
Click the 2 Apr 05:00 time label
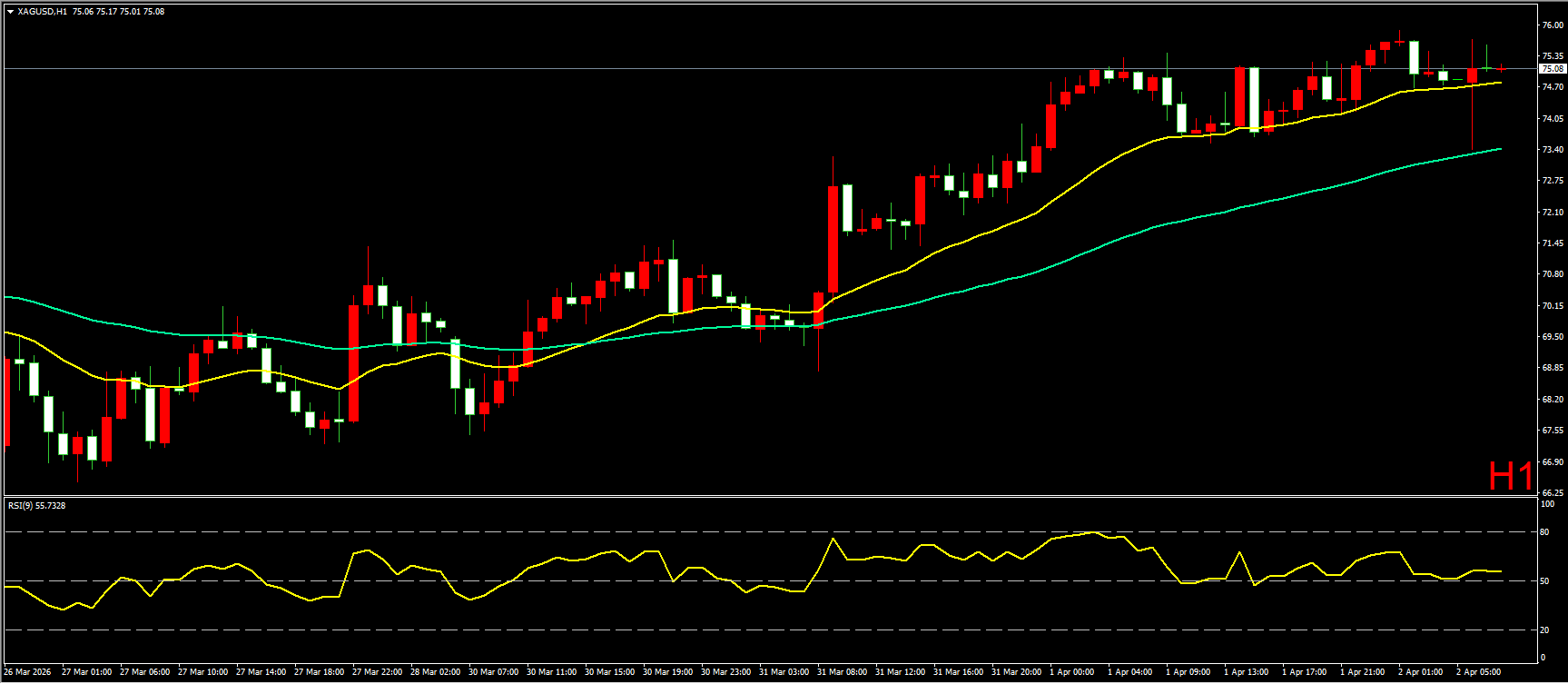[1478, 672]
